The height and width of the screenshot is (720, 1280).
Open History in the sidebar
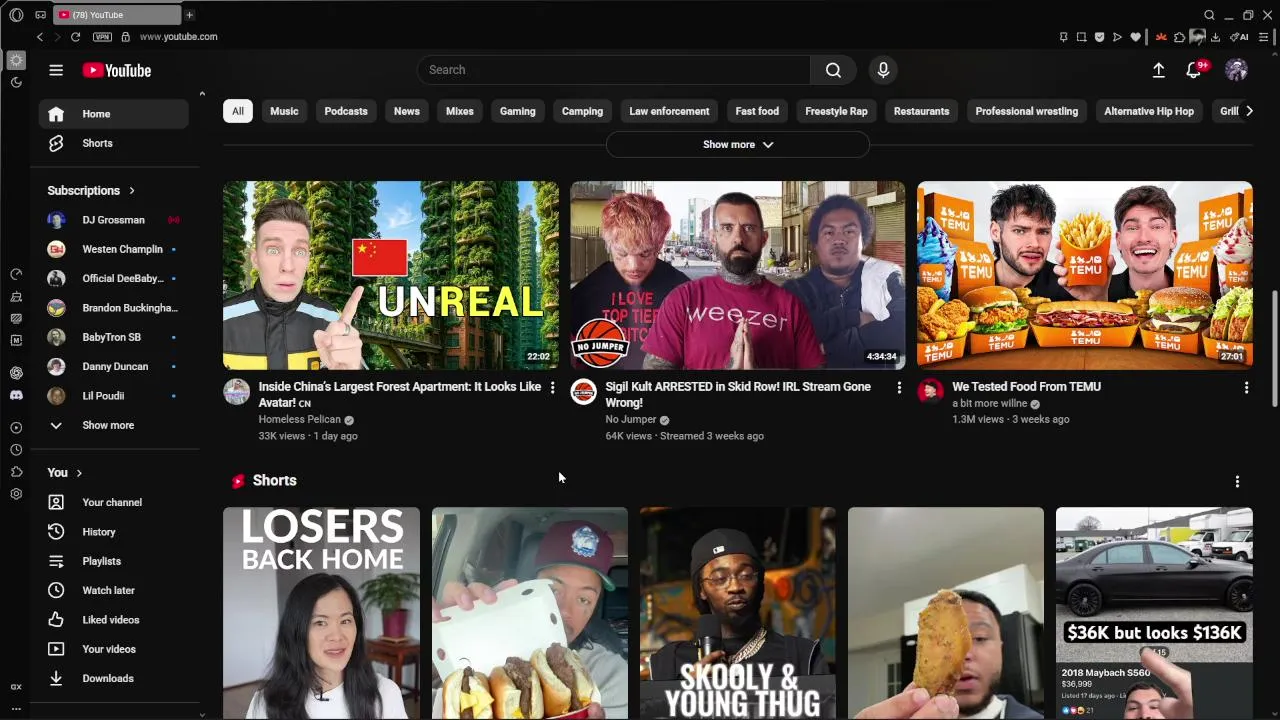tap(113, 532)
